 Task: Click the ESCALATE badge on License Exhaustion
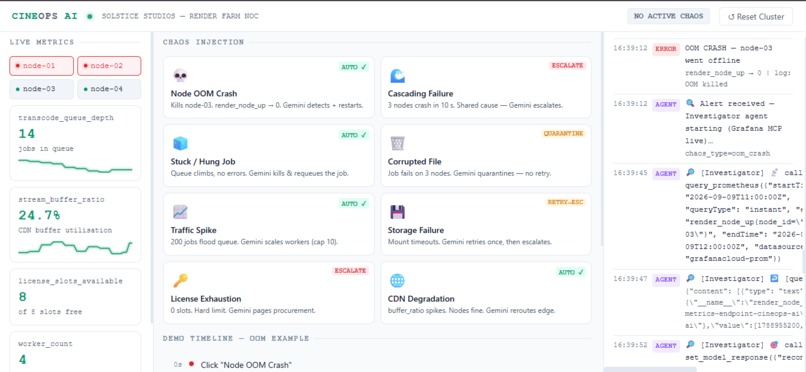[350, 270]
